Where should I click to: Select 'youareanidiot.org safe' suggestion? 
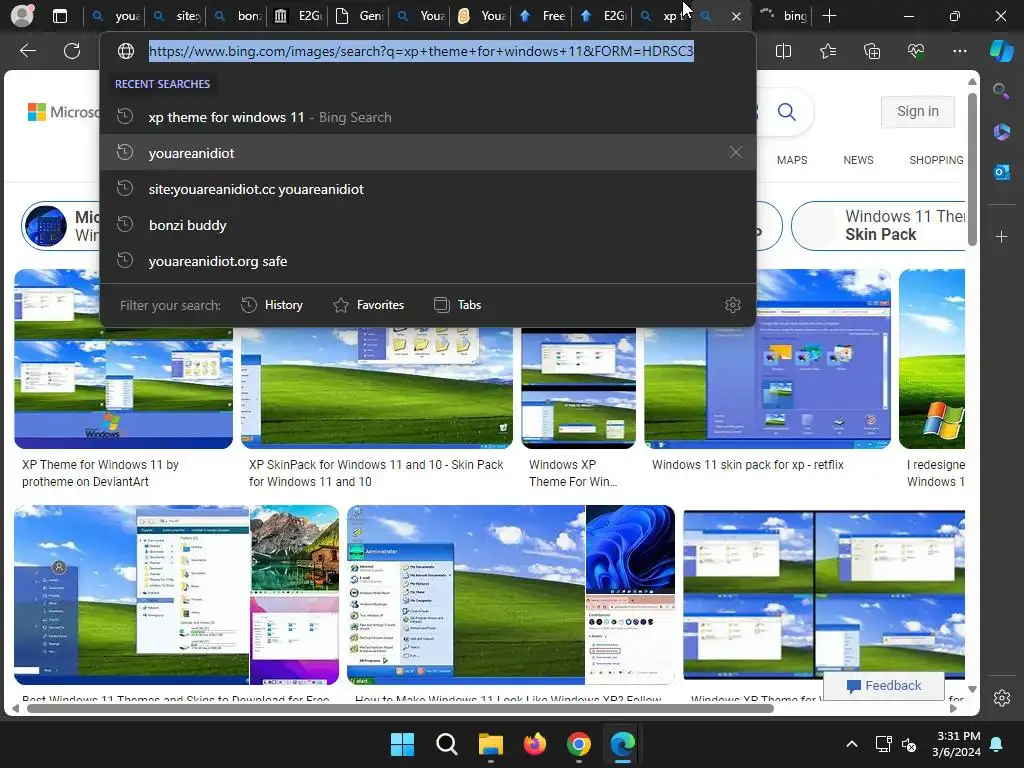[428, 261]
